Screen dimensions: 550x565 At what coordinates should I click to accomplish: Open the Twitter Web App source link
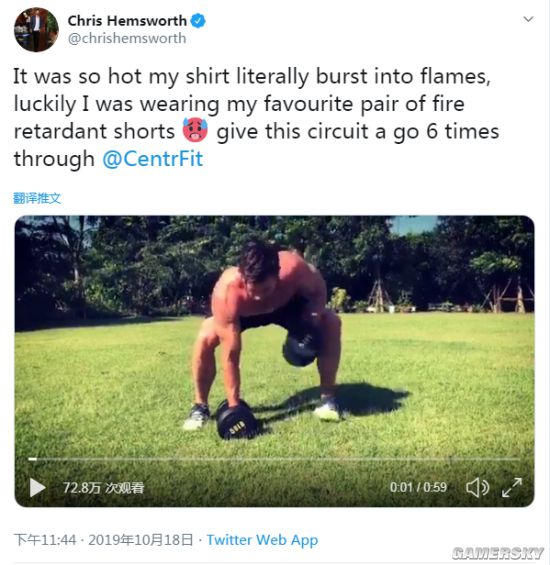pos(262,540)
